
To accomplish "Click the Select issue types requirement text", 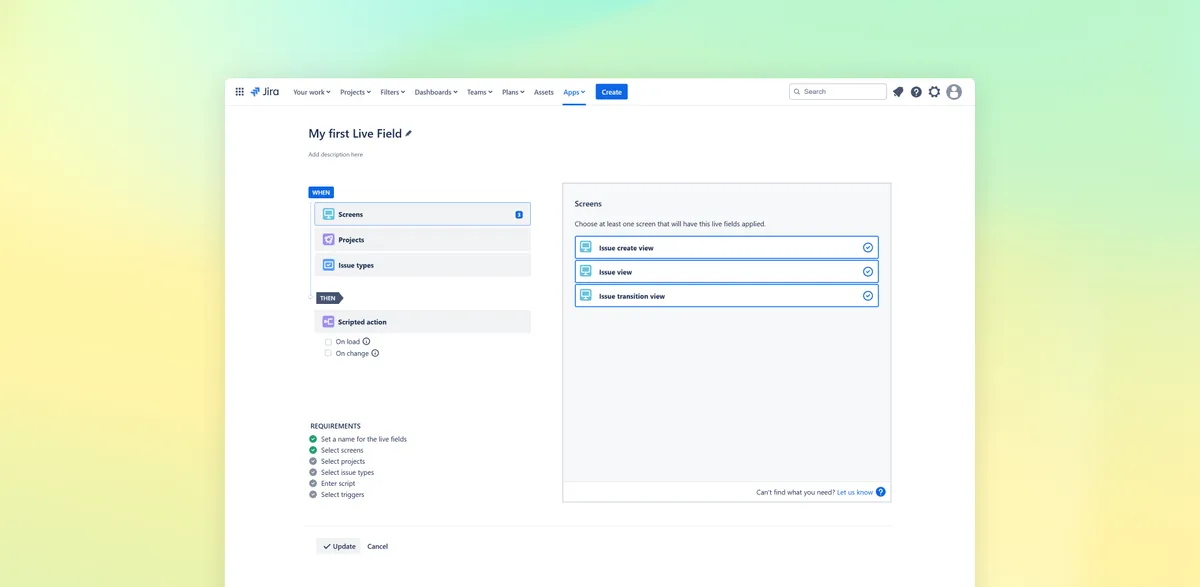I will point(347,472).
